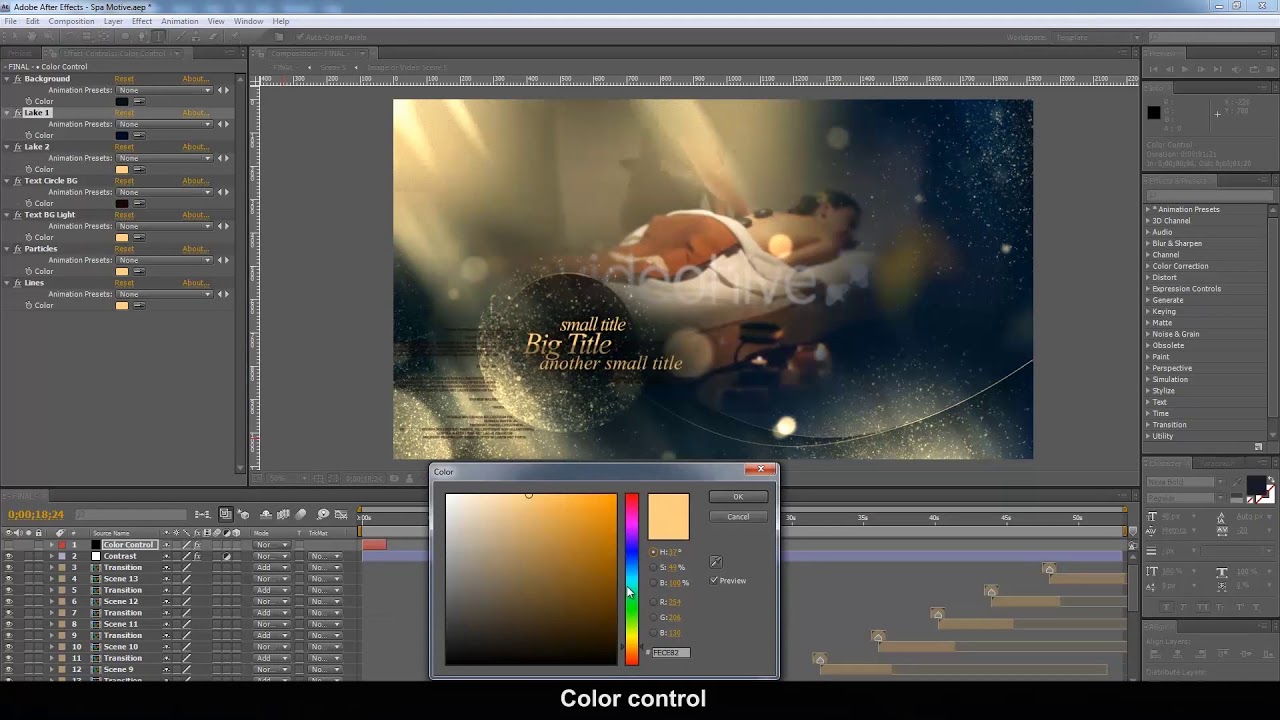
Task: Click the fx switch on Color Control layer
Action: [197, 545]
